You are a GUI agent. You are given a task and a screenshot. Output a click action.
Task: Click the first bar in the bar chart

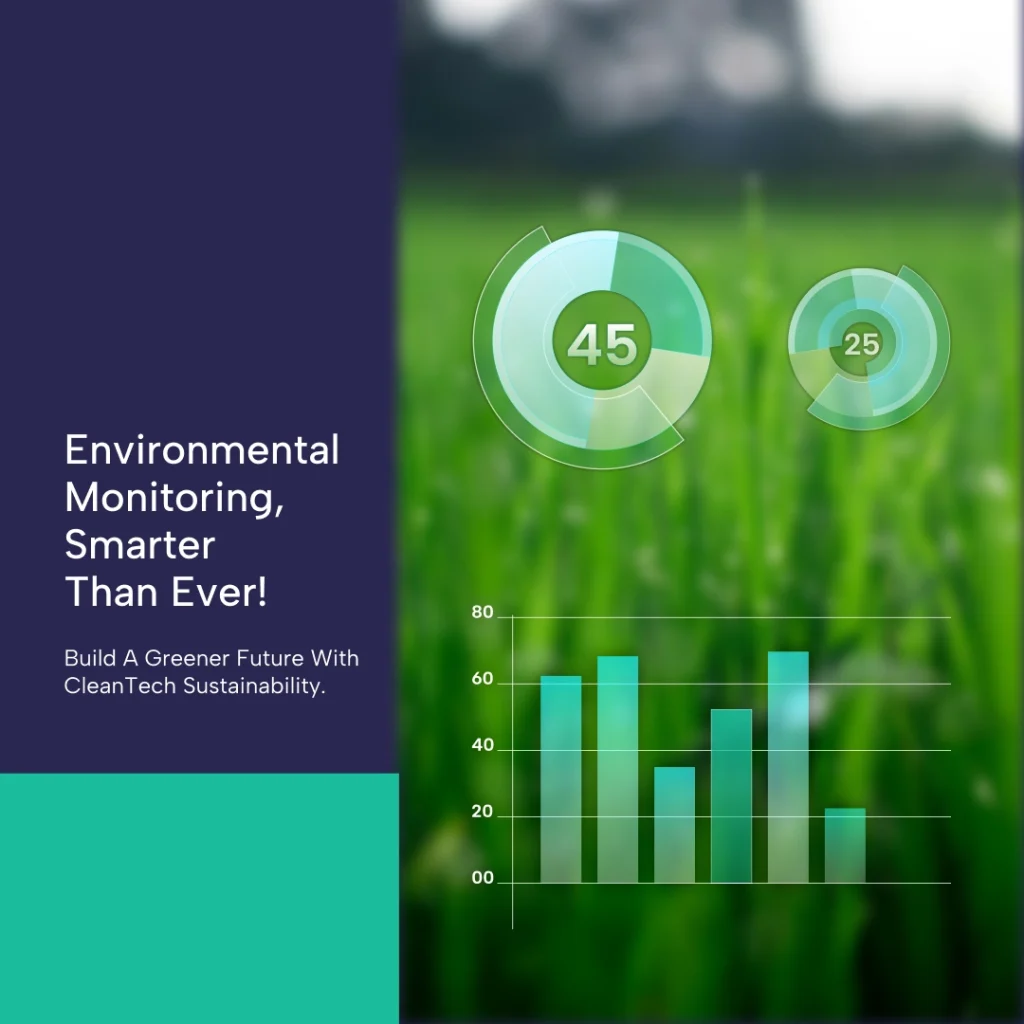(x=560, y=780)
